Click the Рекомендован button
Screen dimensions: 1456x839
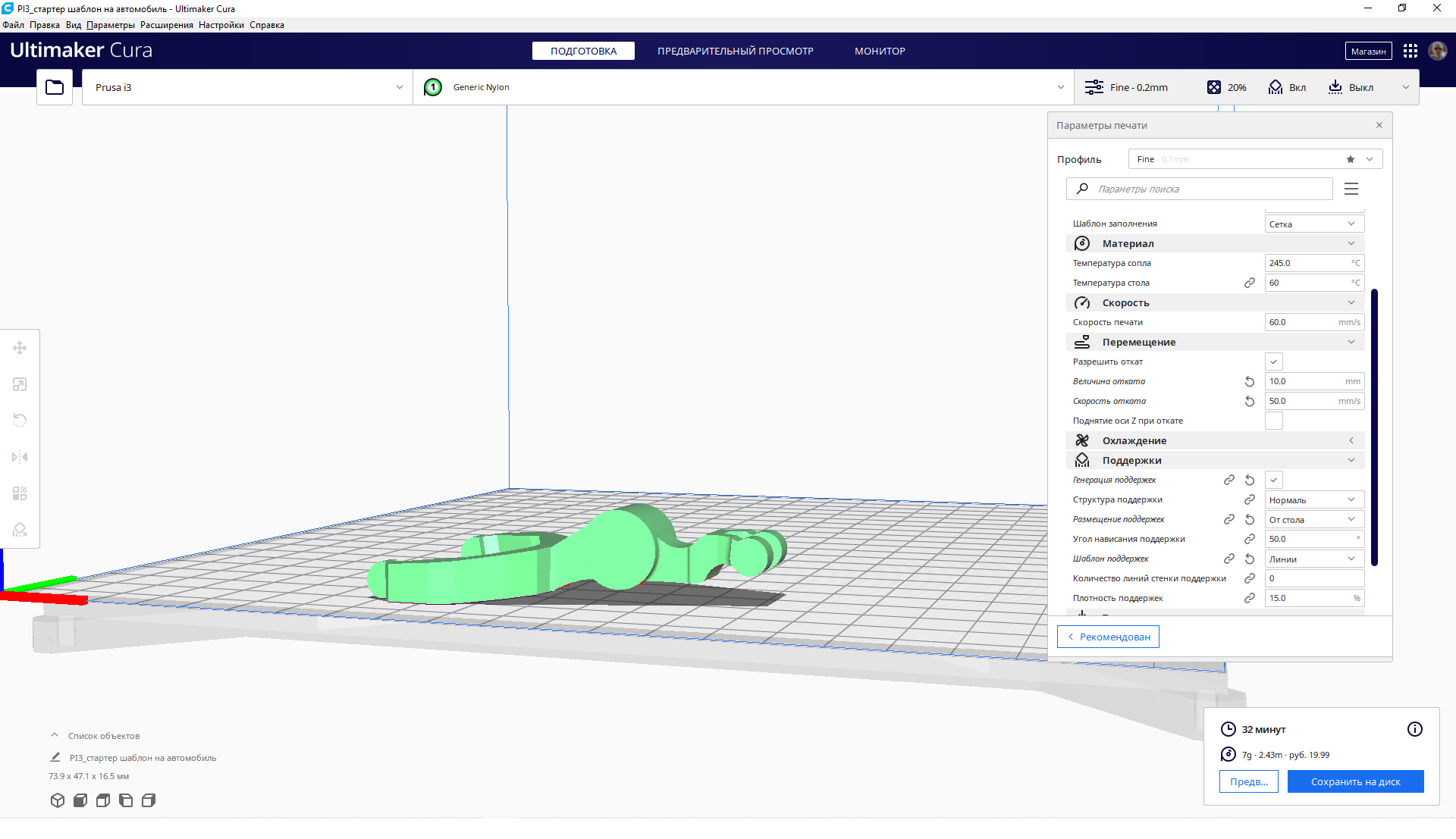[x=1108, y=637]
